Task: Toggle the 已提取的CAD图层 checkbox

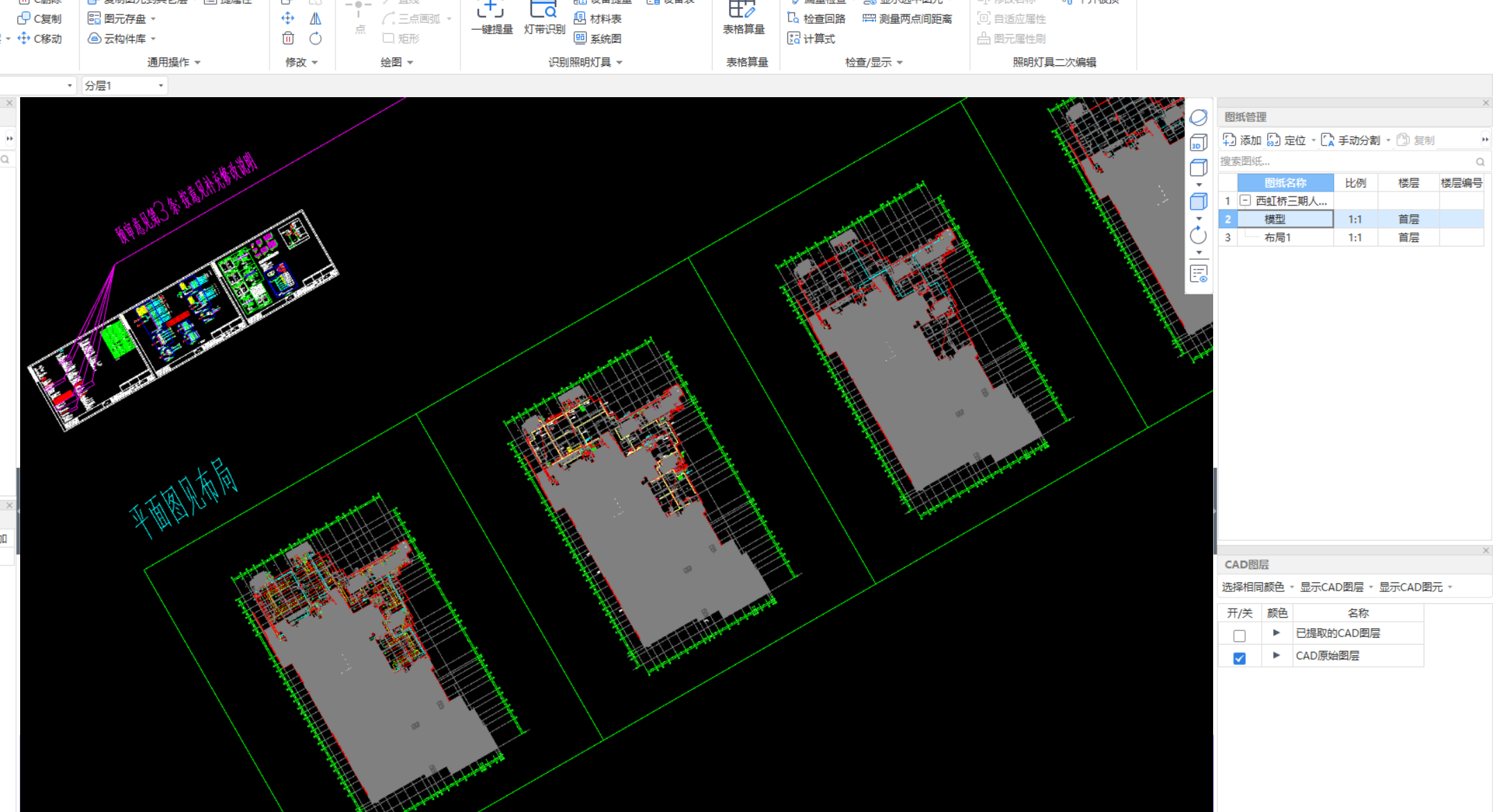Action: (x=1240, y=636)
